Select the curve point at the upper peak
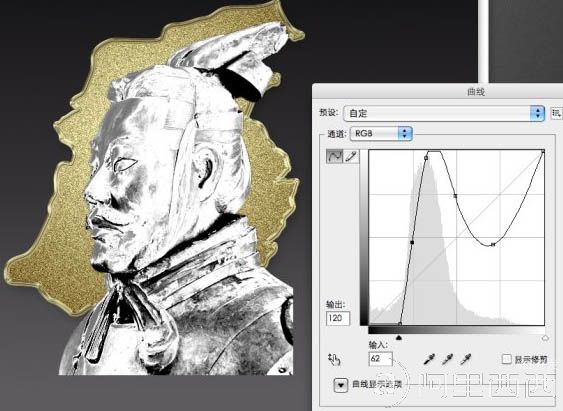 point(426,158)
